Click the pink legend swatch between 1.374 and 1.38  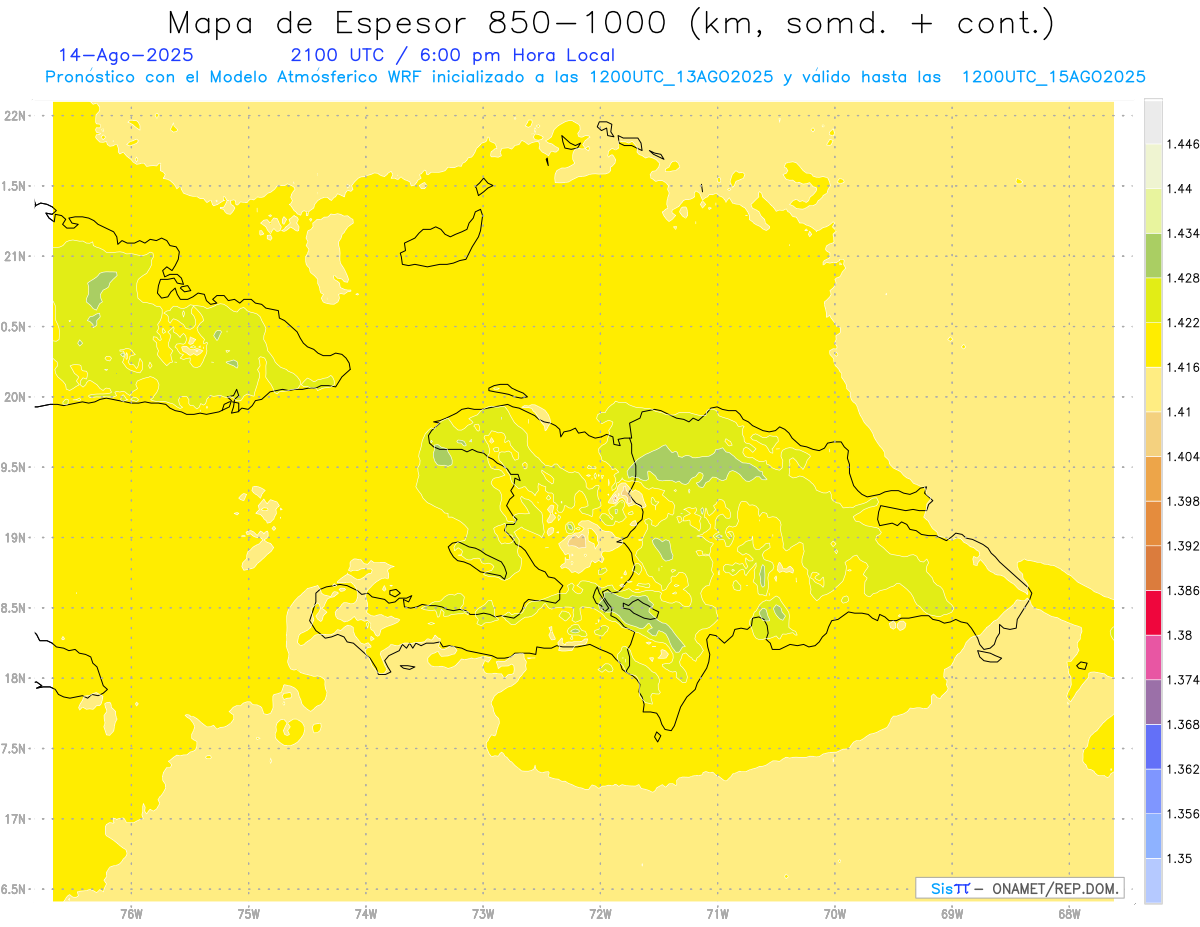pos(1153,658)
